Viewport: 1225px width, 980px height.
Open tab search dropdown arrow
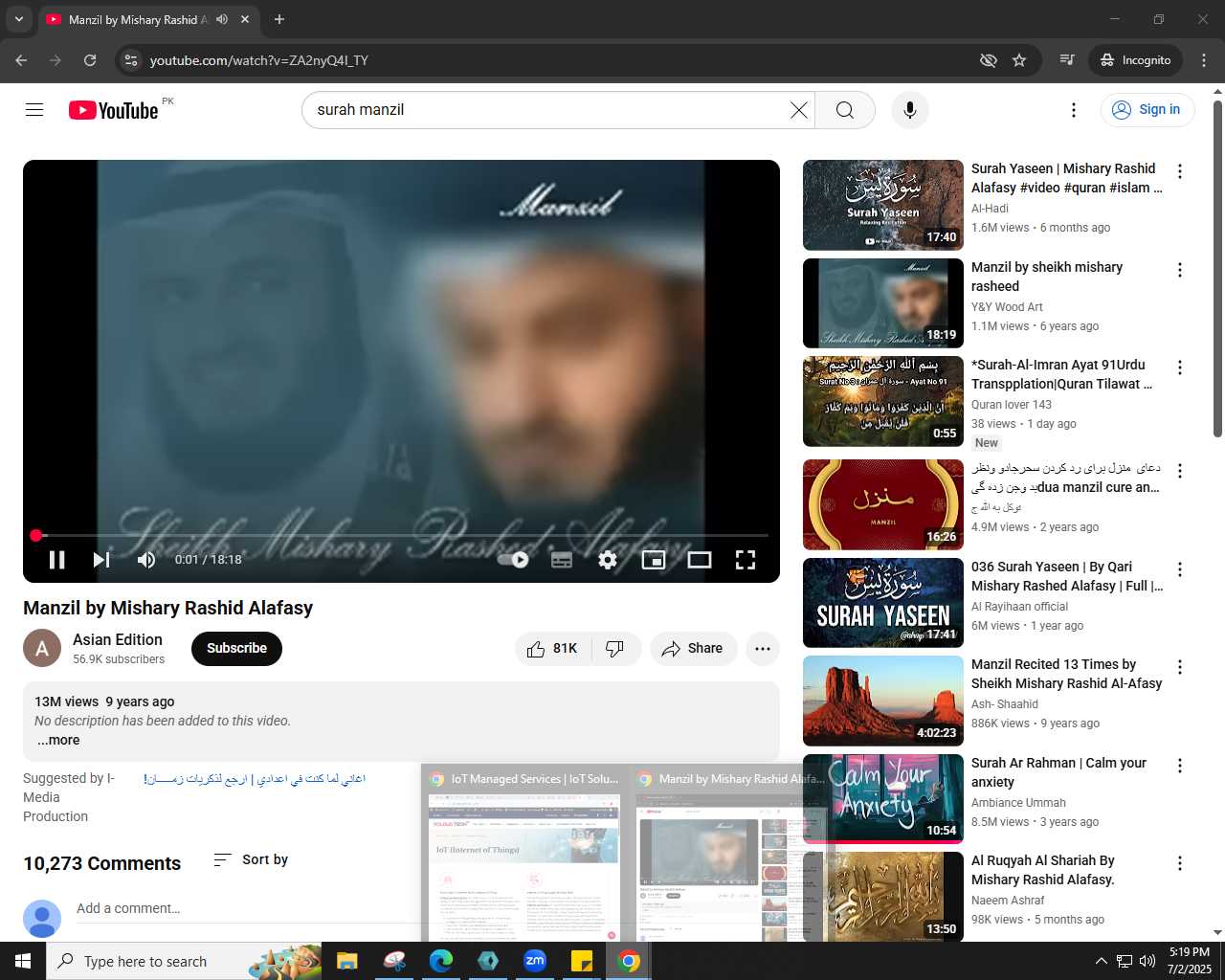coord(18,19)
